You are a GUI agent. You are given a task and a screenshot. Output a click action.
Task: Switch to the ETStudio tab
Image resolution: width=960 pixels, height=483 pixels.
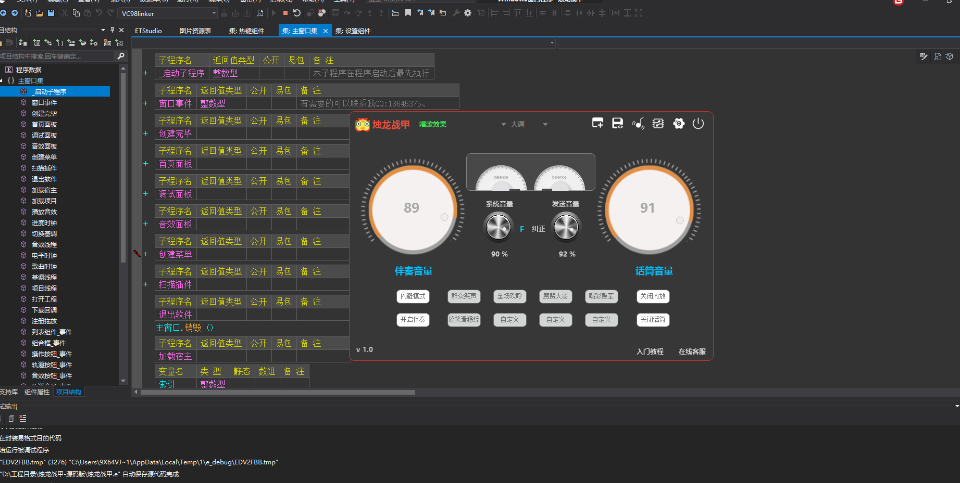tap(147, 31)
